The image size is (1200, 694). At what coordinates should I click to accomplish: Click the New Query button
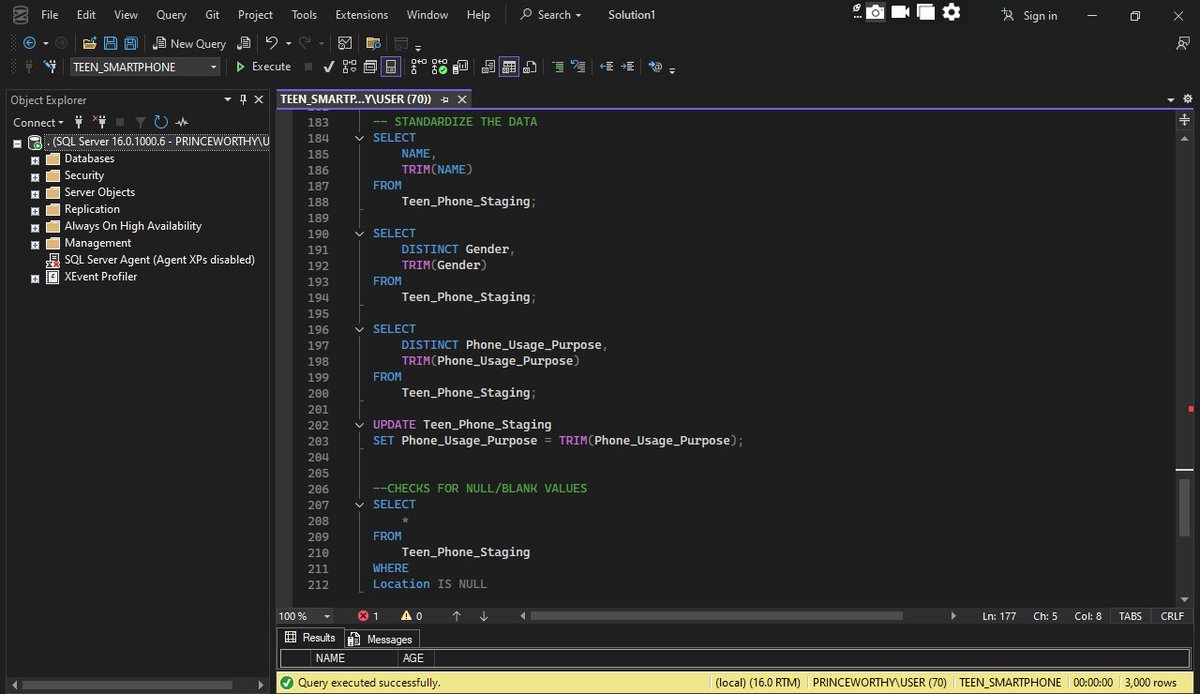(189, 43)
